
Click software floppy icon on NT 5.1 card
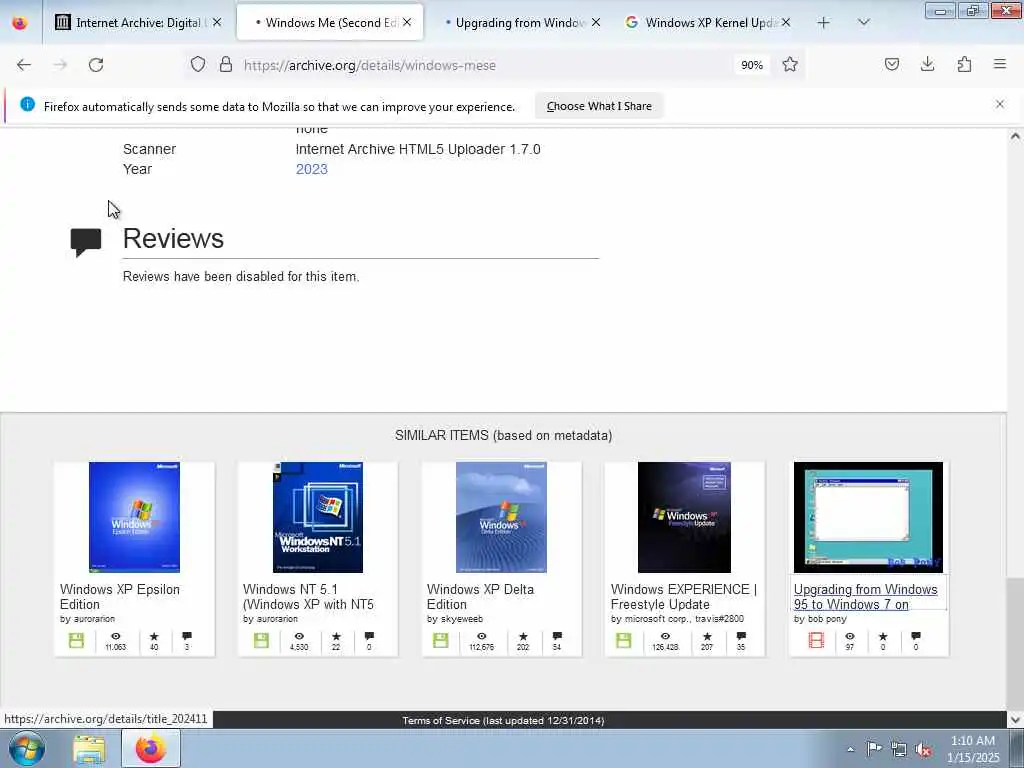tap(261, 641)
